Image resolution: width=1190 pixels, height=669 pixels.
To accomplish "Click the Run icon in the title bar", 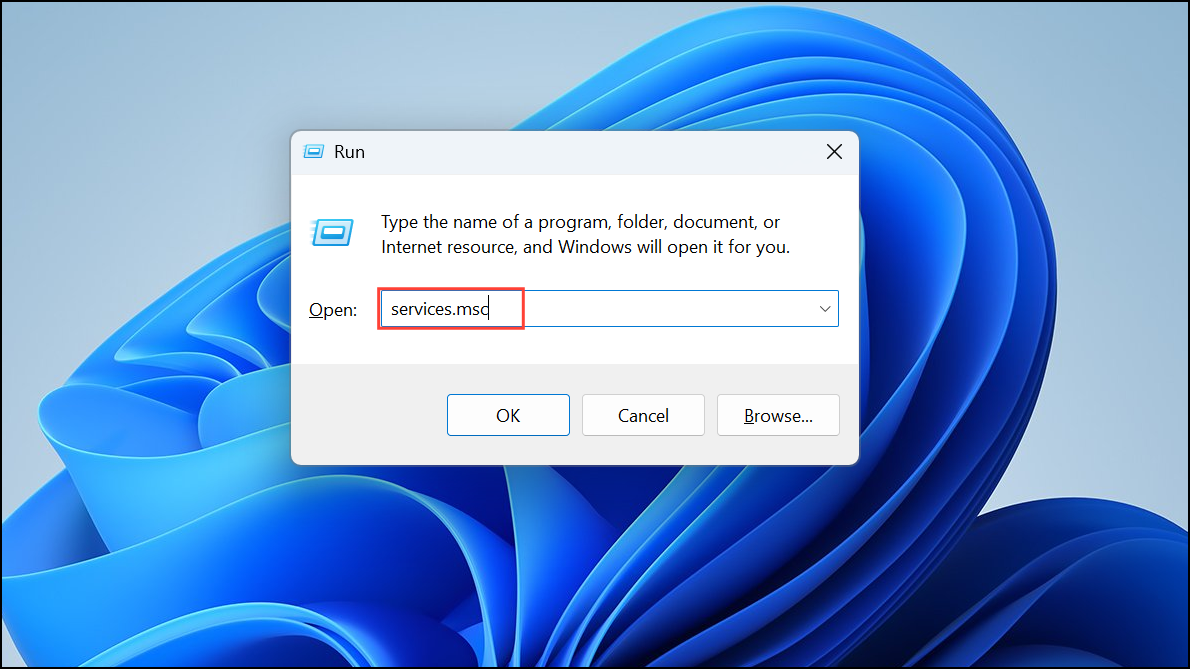I will coord(313,152).
